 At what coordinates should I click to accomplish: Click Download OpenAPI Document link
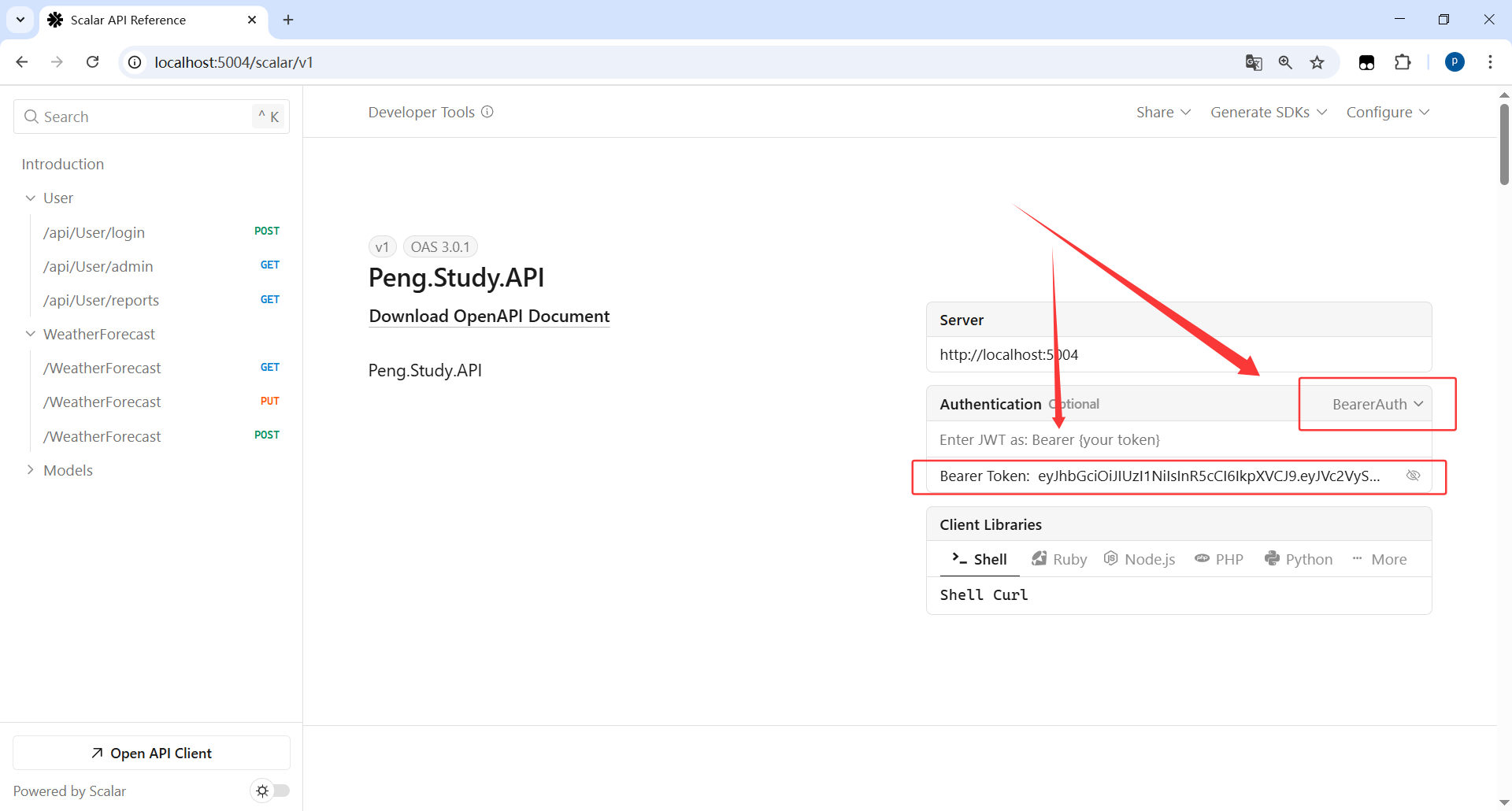(x=489, y=316)
